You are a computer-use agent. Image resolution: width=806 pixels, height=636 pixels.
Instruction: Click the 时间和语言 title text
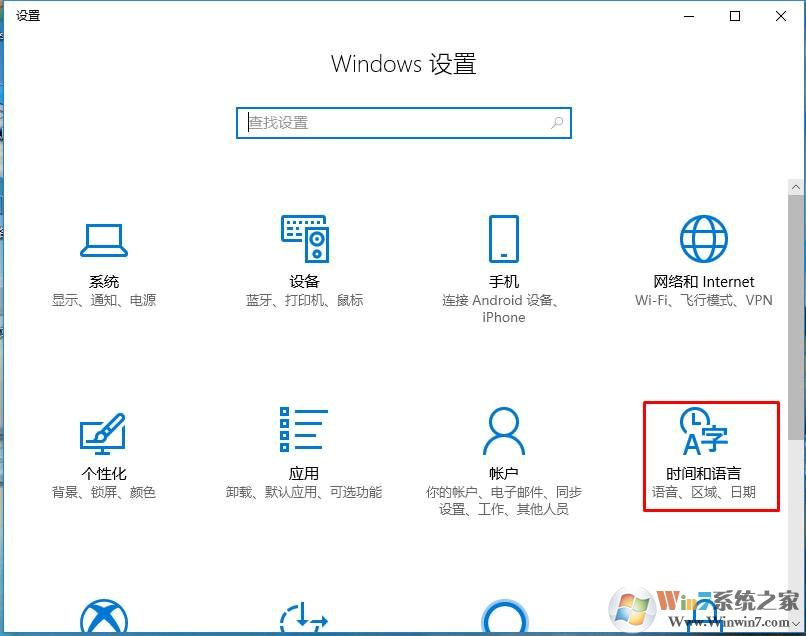point(704,474)
